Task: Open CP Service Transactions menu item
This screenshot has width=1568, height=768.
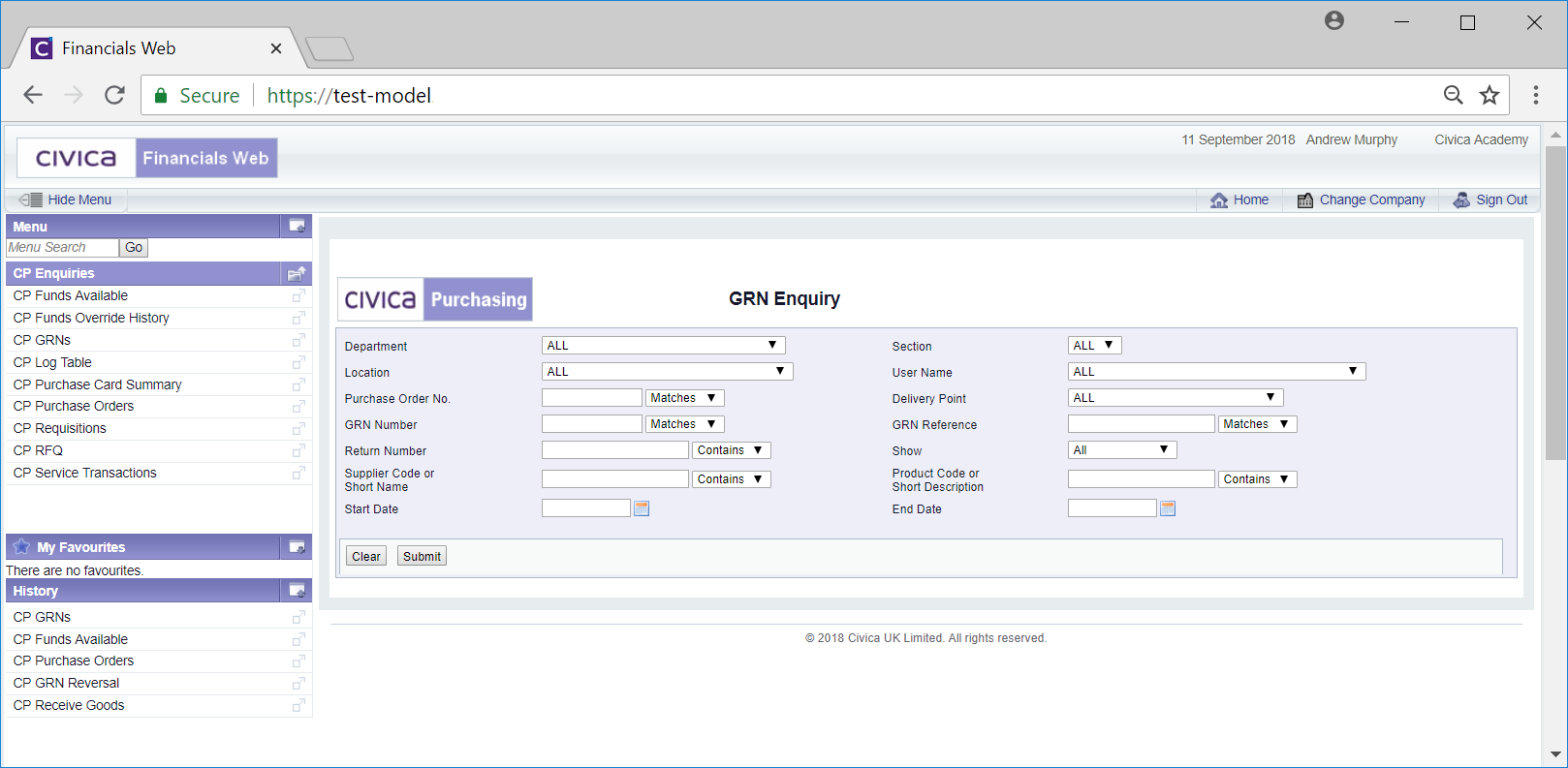Action: [x=84, y=473]
